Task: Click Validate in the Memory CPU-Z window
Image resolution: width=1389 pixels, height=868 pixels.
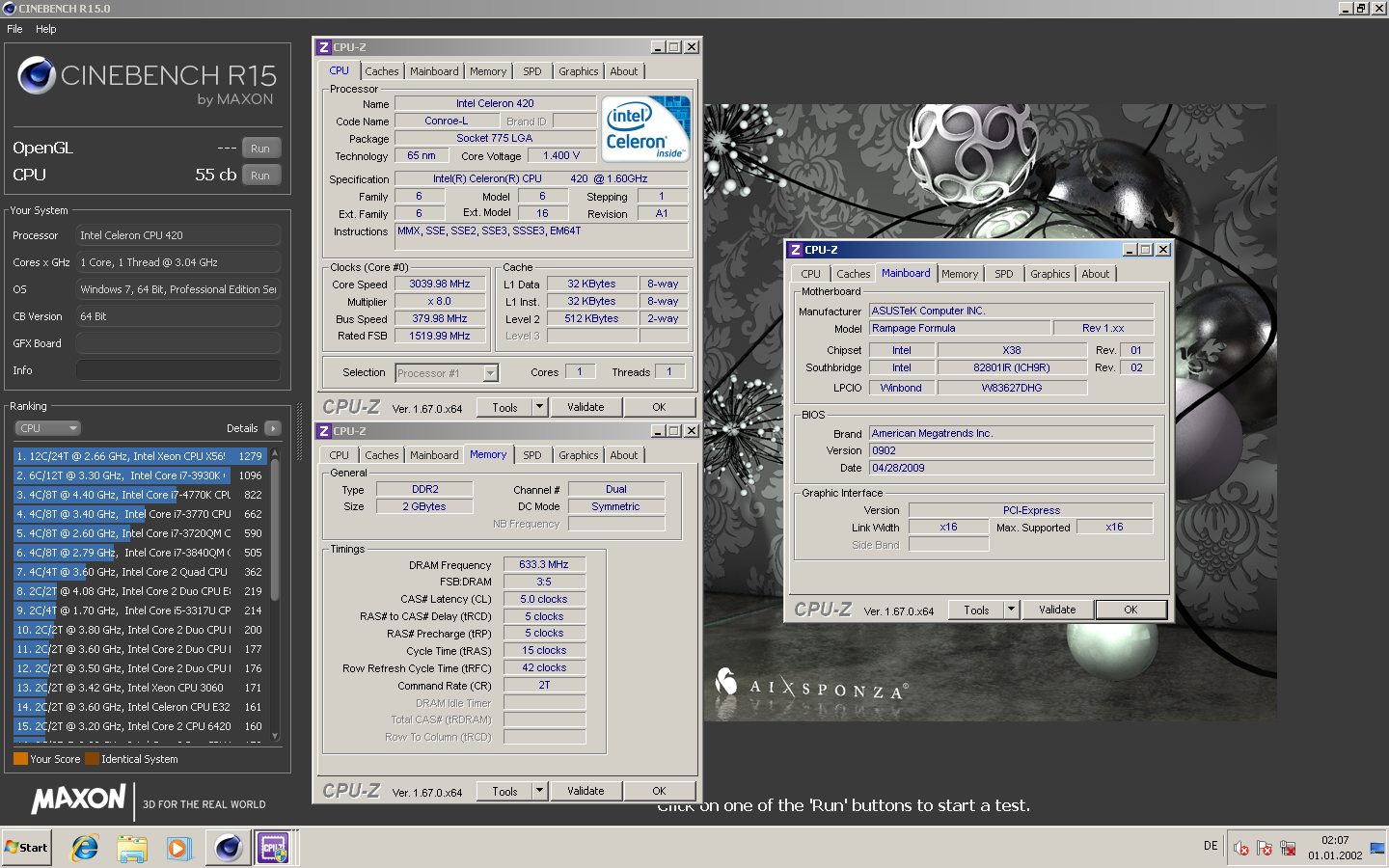Action: (586, 791)
